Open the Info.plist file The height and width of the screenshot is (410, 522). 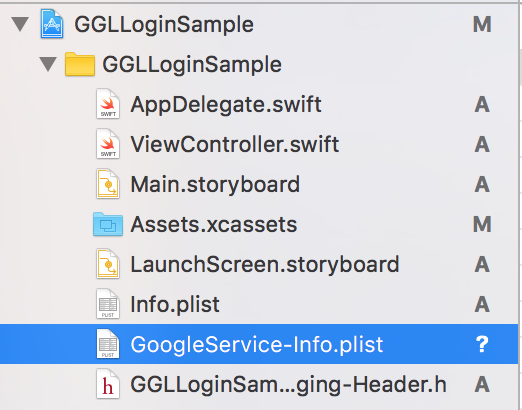(175, 304)
